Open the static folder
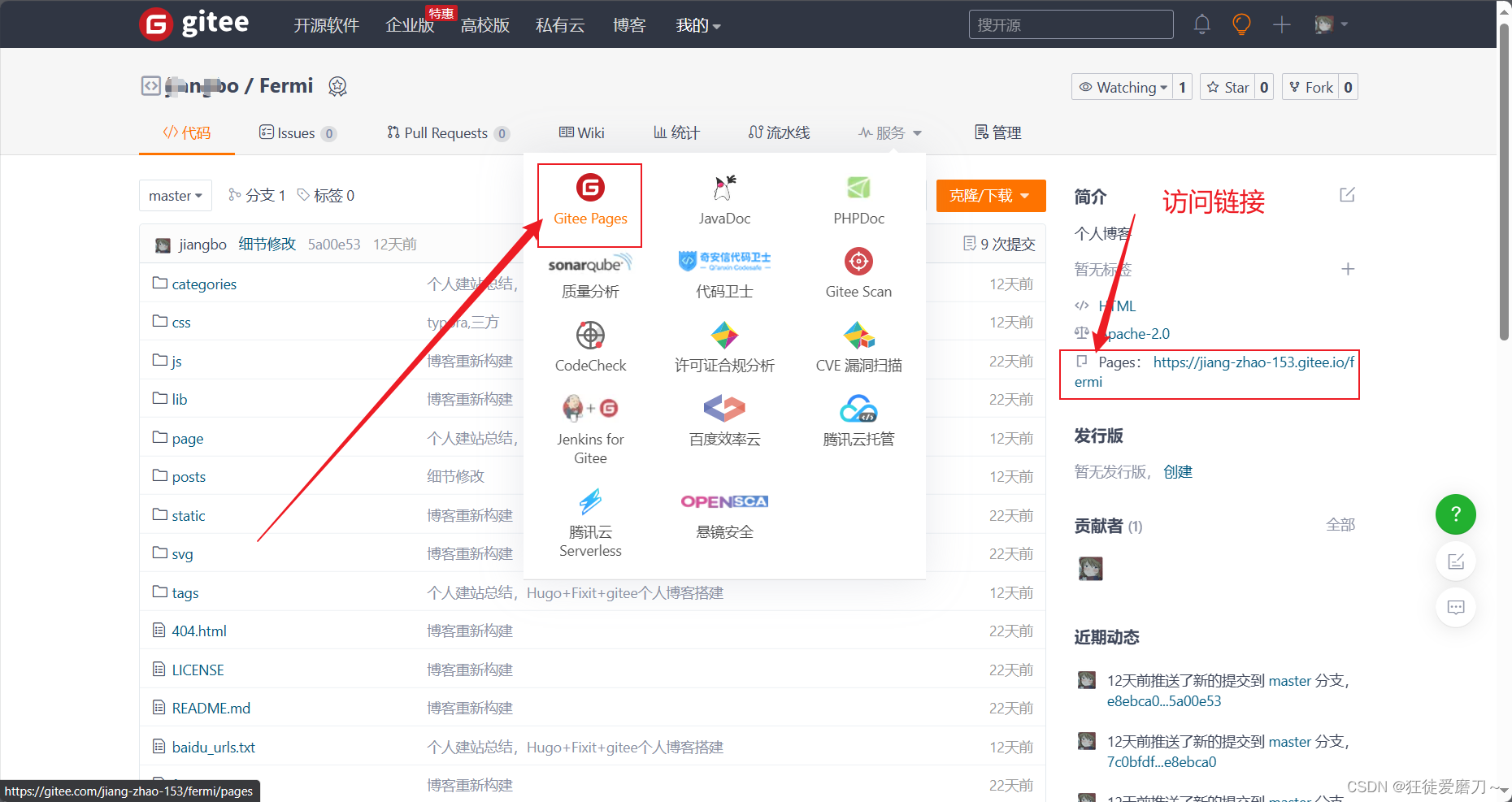This screenshot has width=1512, height=802. point(189,515)
